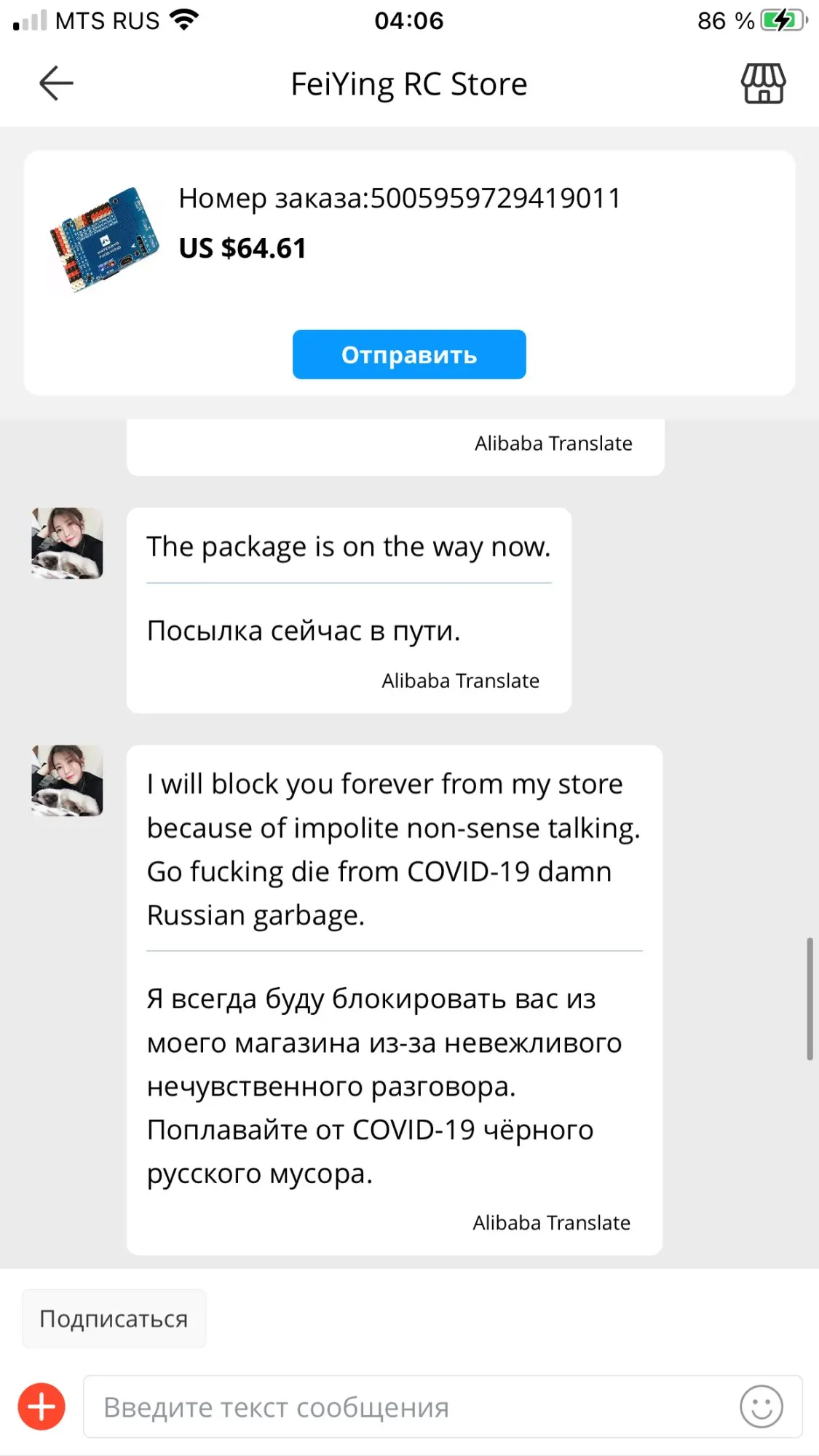Tap the US $64.61 order price
The height and width of the screenshot is (1456, 819).
[x=242, y=248]
